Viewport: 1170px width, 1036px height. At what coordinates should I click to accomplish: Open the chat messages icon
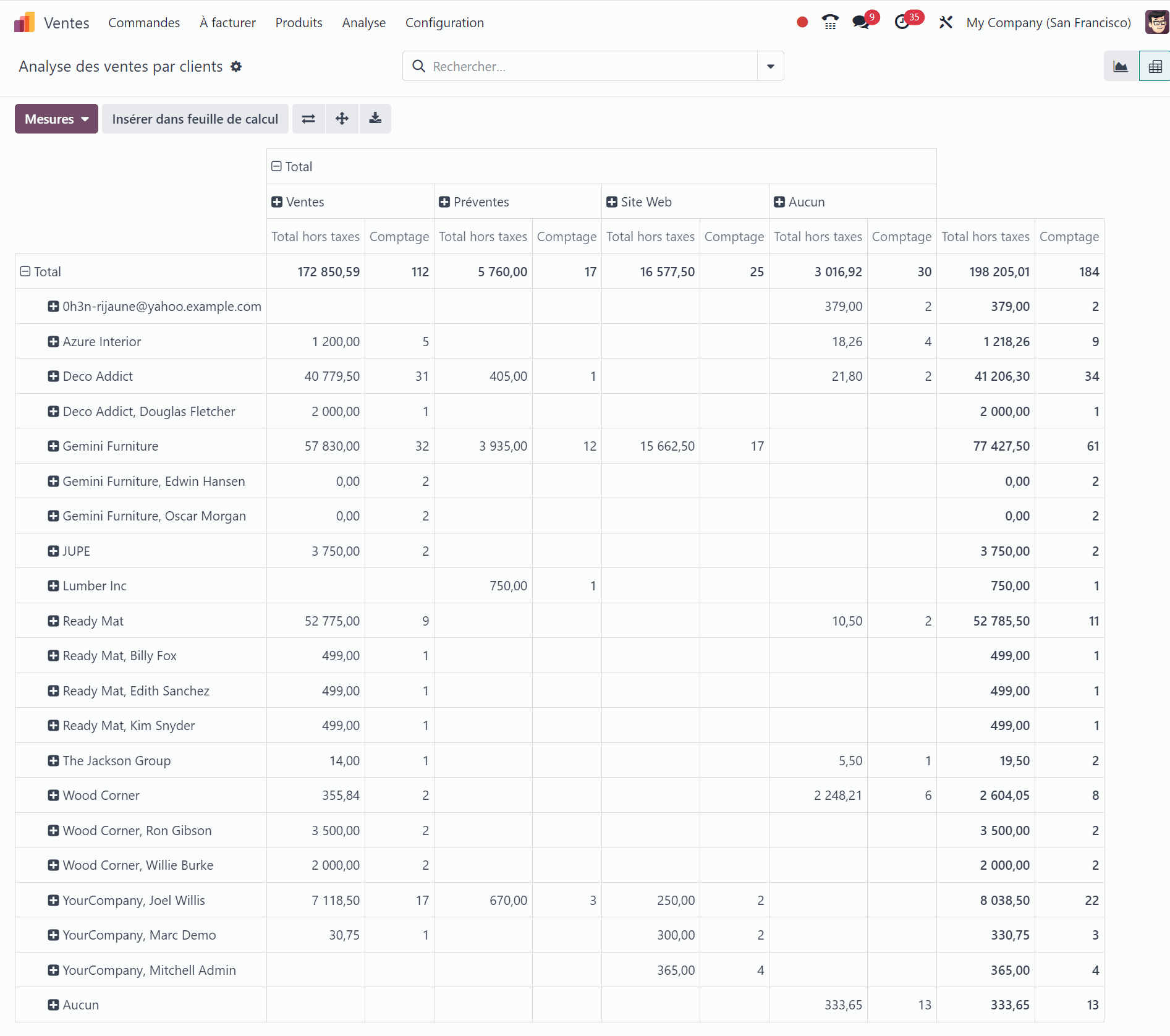coord(860,23)
